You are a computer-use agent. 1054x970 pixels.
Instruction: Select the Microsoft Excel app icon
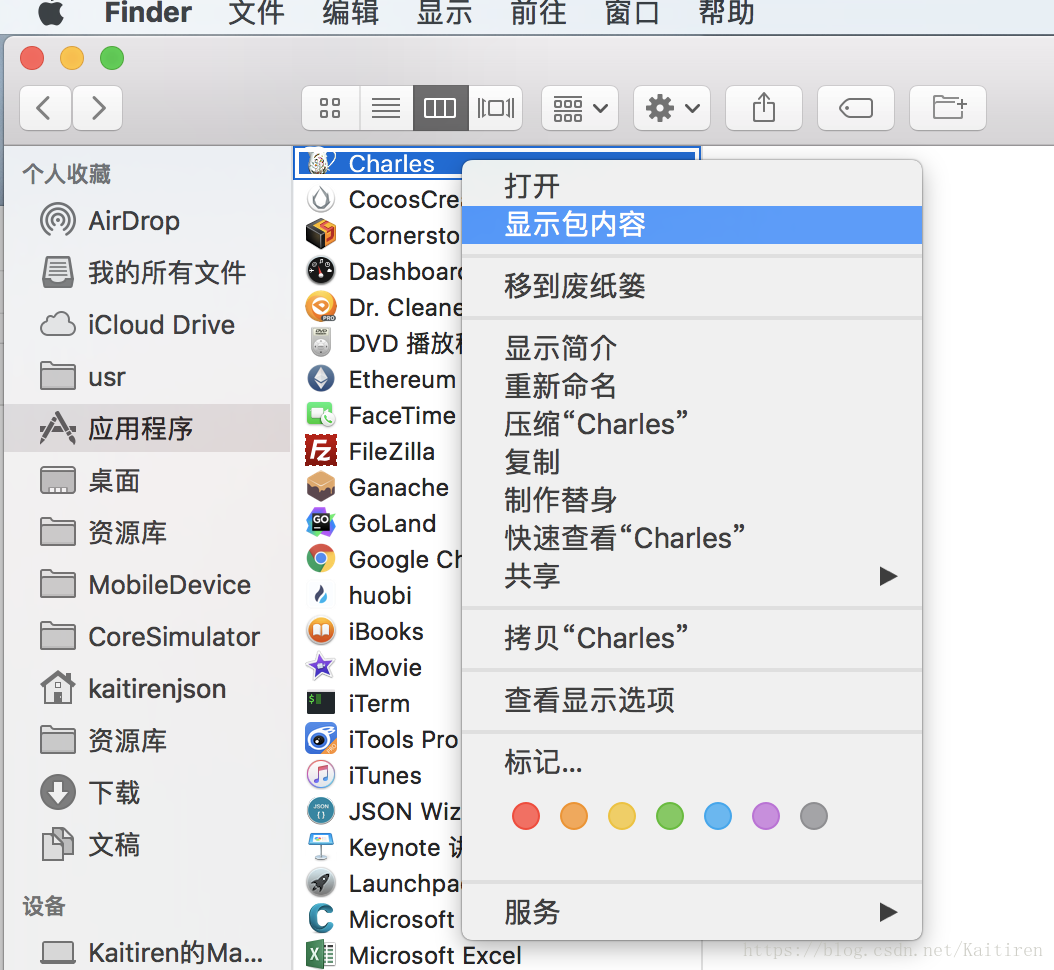click(x=321, y=955)
